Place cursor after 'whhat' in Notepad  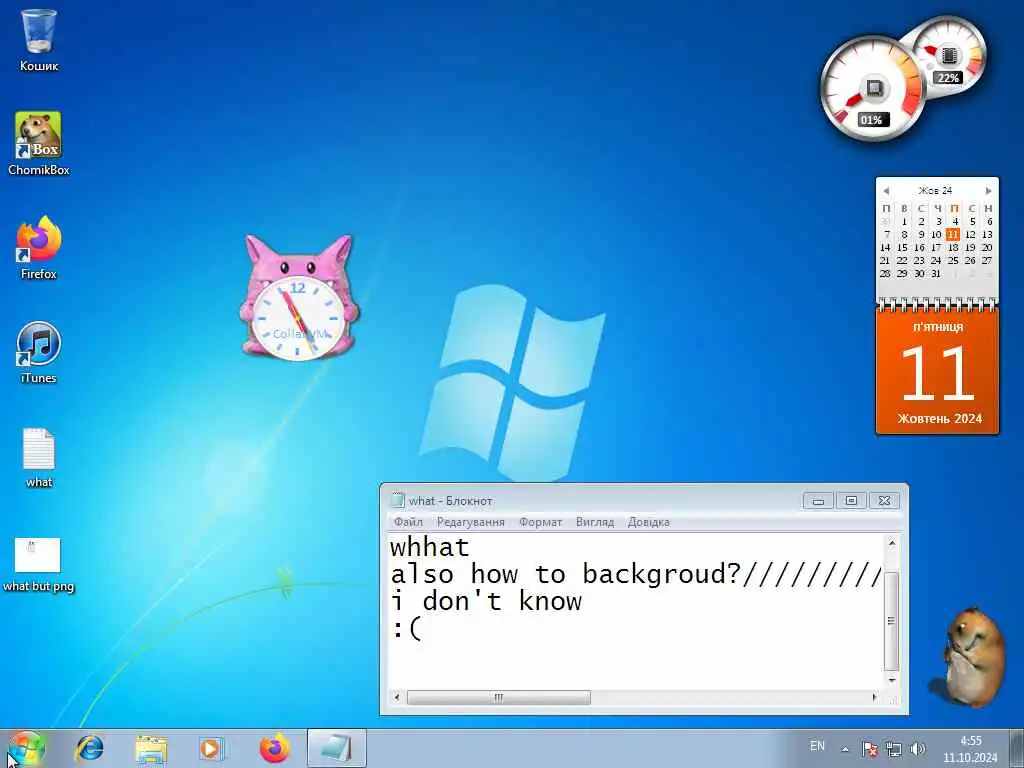470,547
